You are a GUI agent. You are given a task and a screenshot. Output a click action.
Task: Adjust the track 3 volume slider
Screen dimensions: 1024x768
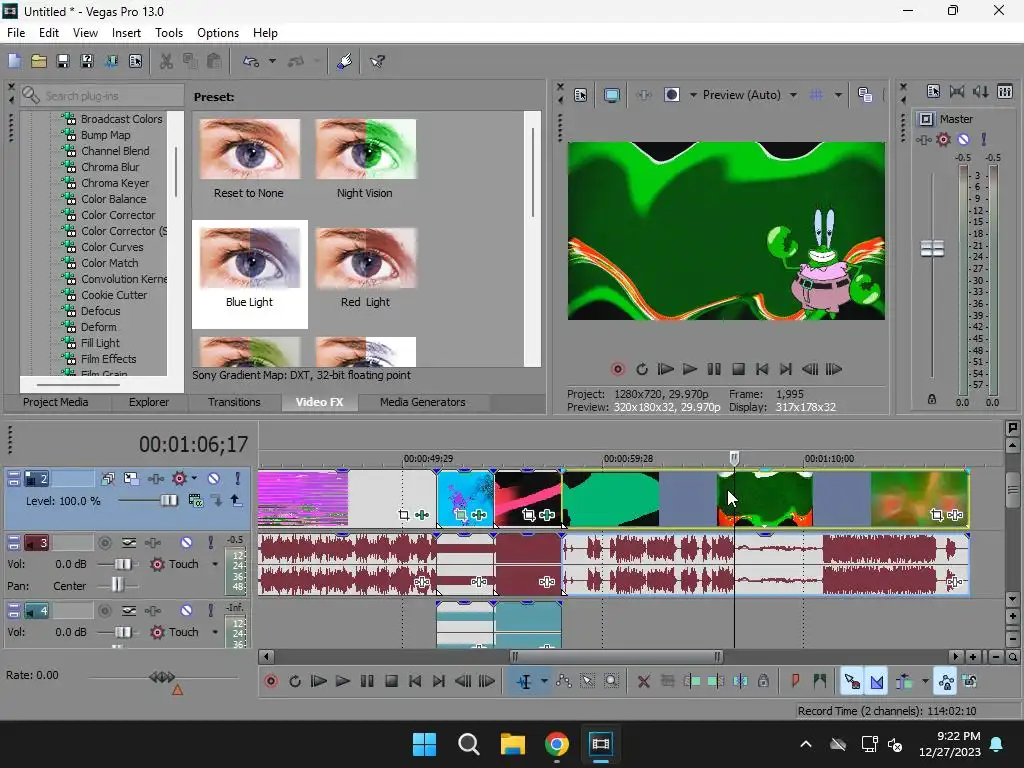click(123, 564)
